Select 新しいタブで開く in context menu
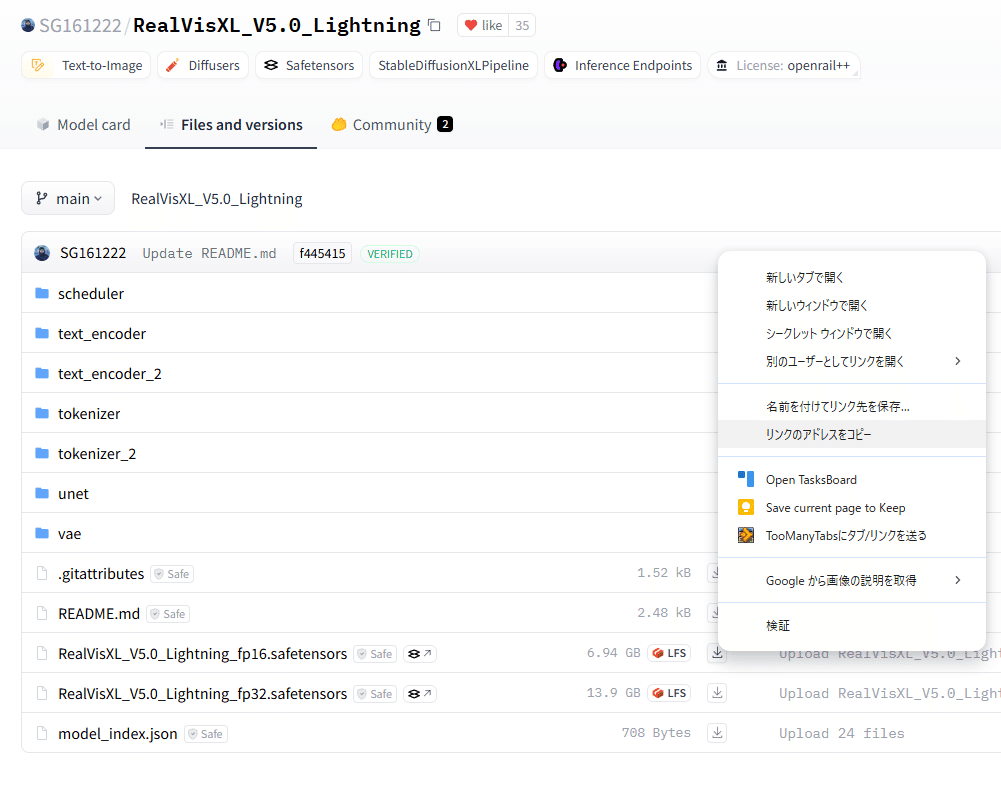 click(852, 278)
